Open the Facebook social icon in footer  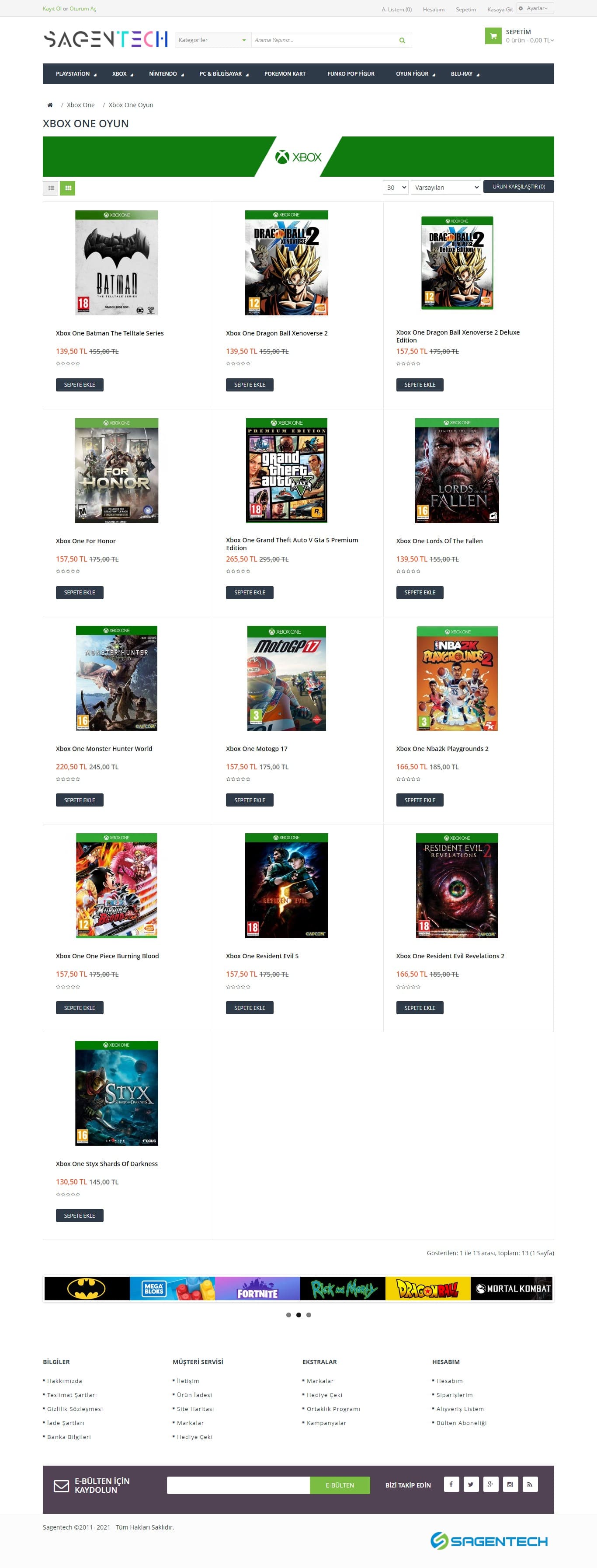(x=451, y=1484)
